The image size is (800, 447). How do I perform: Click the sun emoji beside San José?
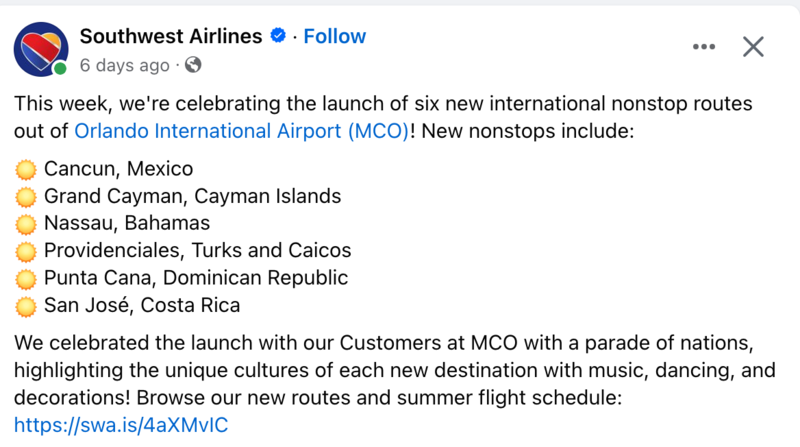coord(26,307)
